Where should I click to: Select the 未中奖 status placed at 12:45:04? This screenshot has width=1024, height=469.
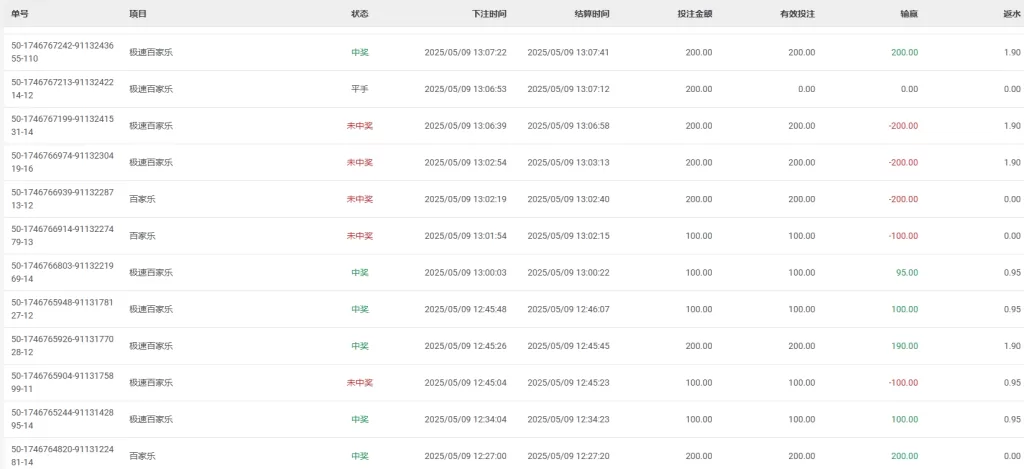360,383
